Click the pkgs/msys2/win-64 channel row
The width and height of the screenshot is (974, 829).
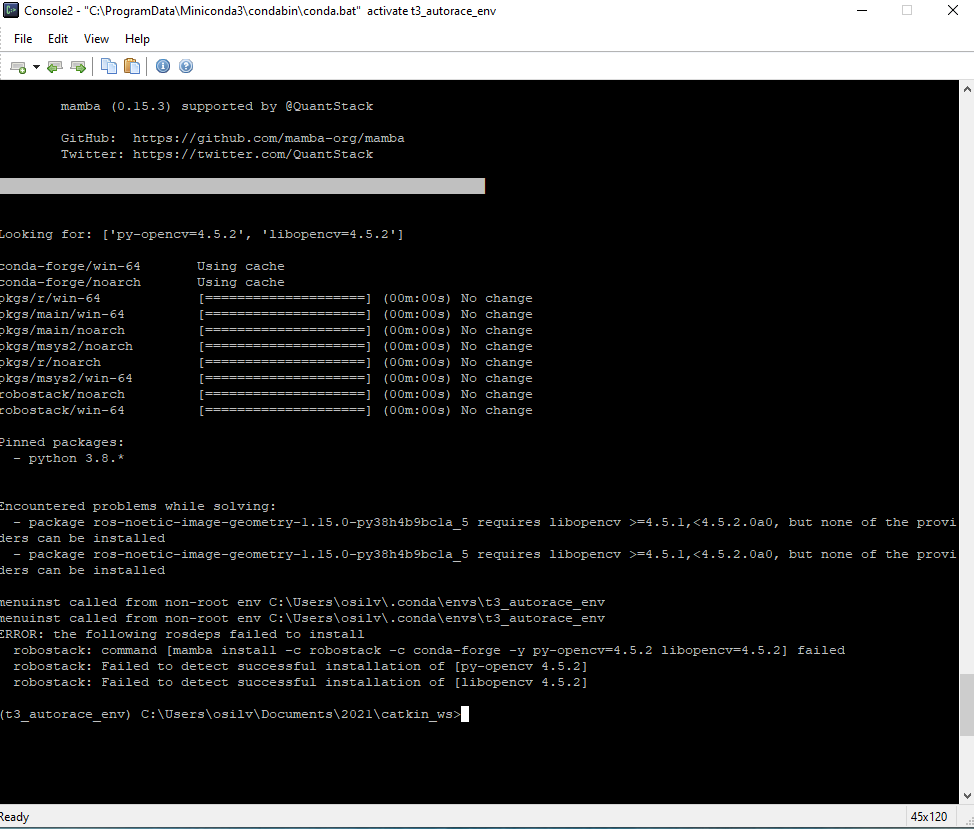click(x=266, y=378)
